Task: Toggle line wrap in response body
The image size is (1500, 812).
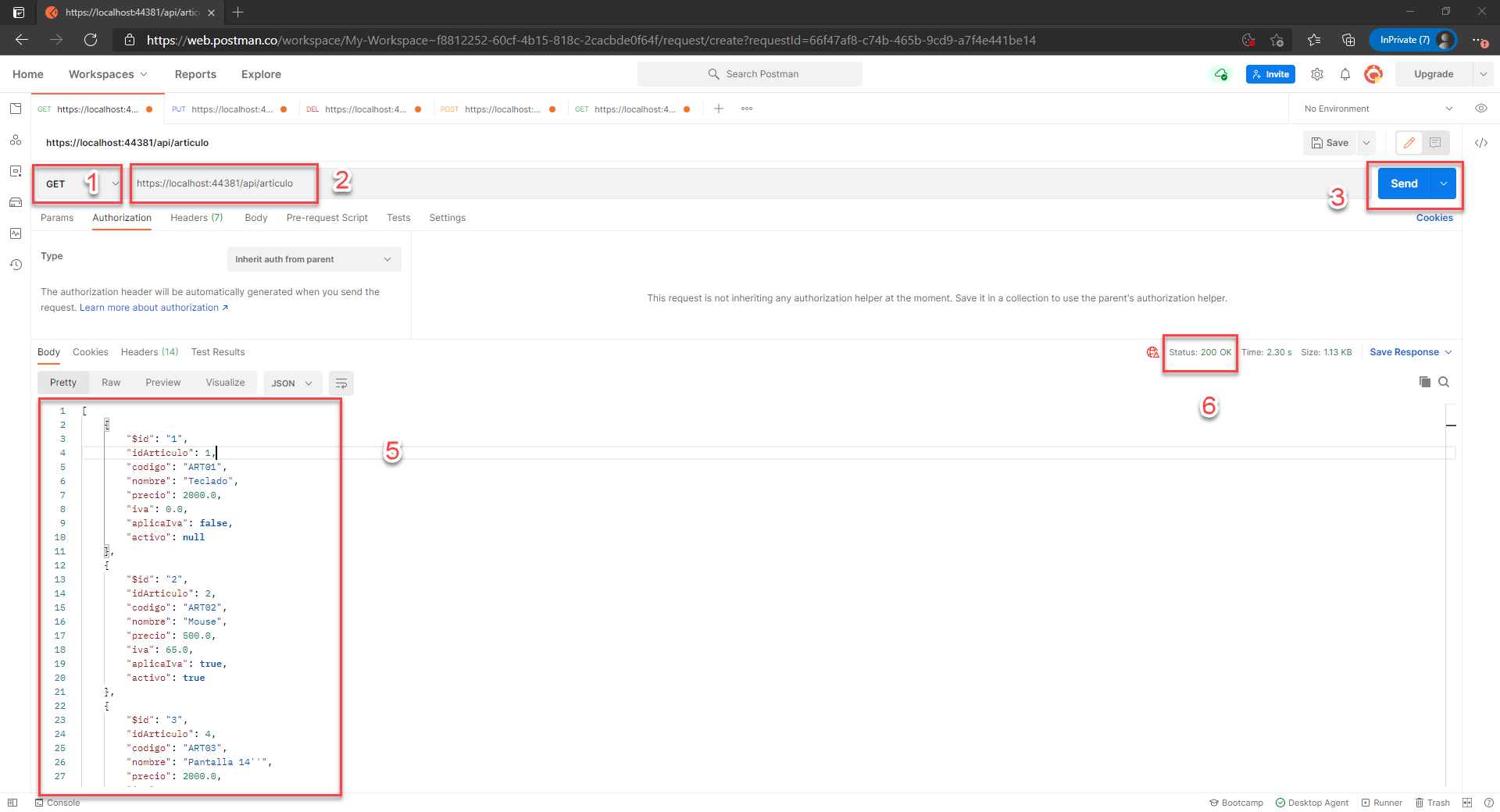Action: coord(341,383)
